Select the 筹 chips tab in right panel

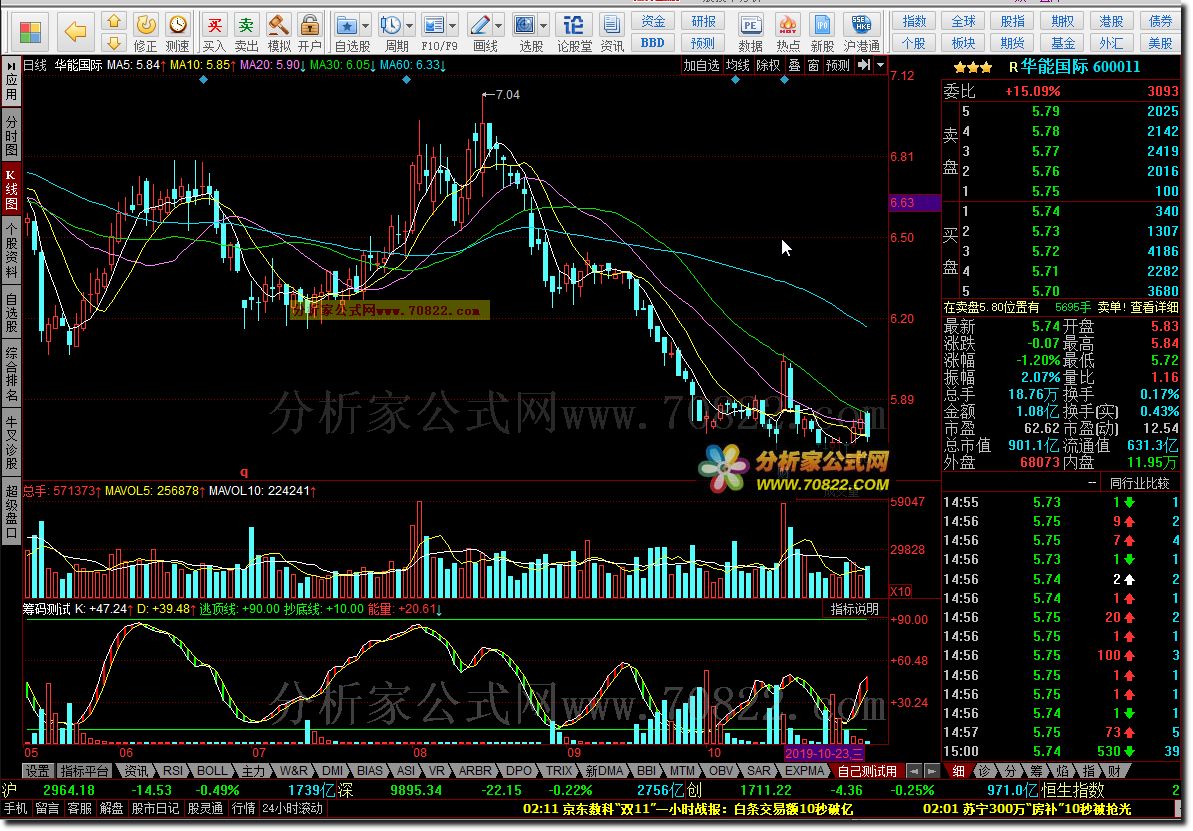click(x=1036, y=771)
